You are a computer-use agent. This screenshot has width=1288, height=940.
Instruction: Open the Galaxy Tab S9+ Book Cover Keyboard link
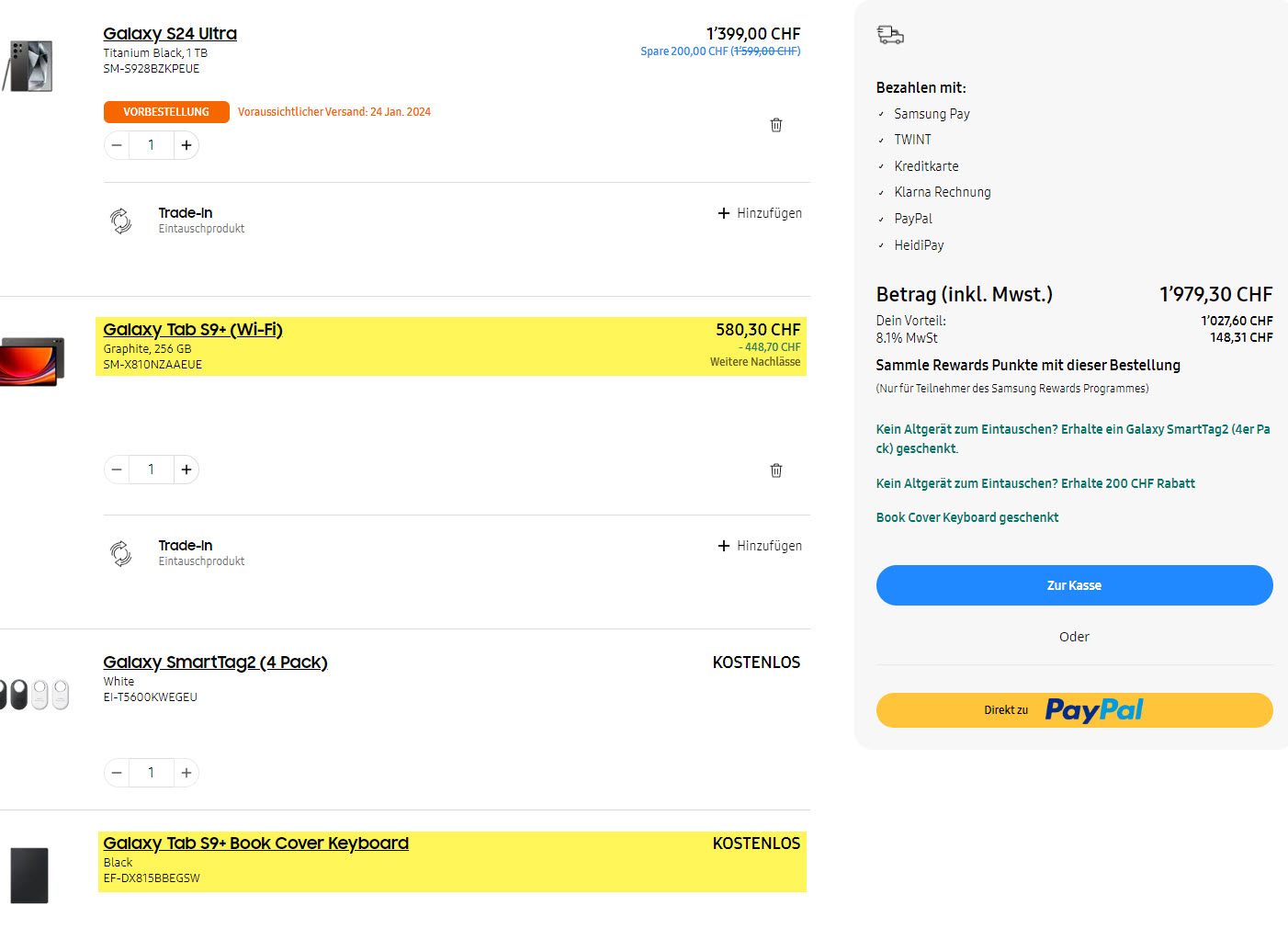(x=255, y=844)
